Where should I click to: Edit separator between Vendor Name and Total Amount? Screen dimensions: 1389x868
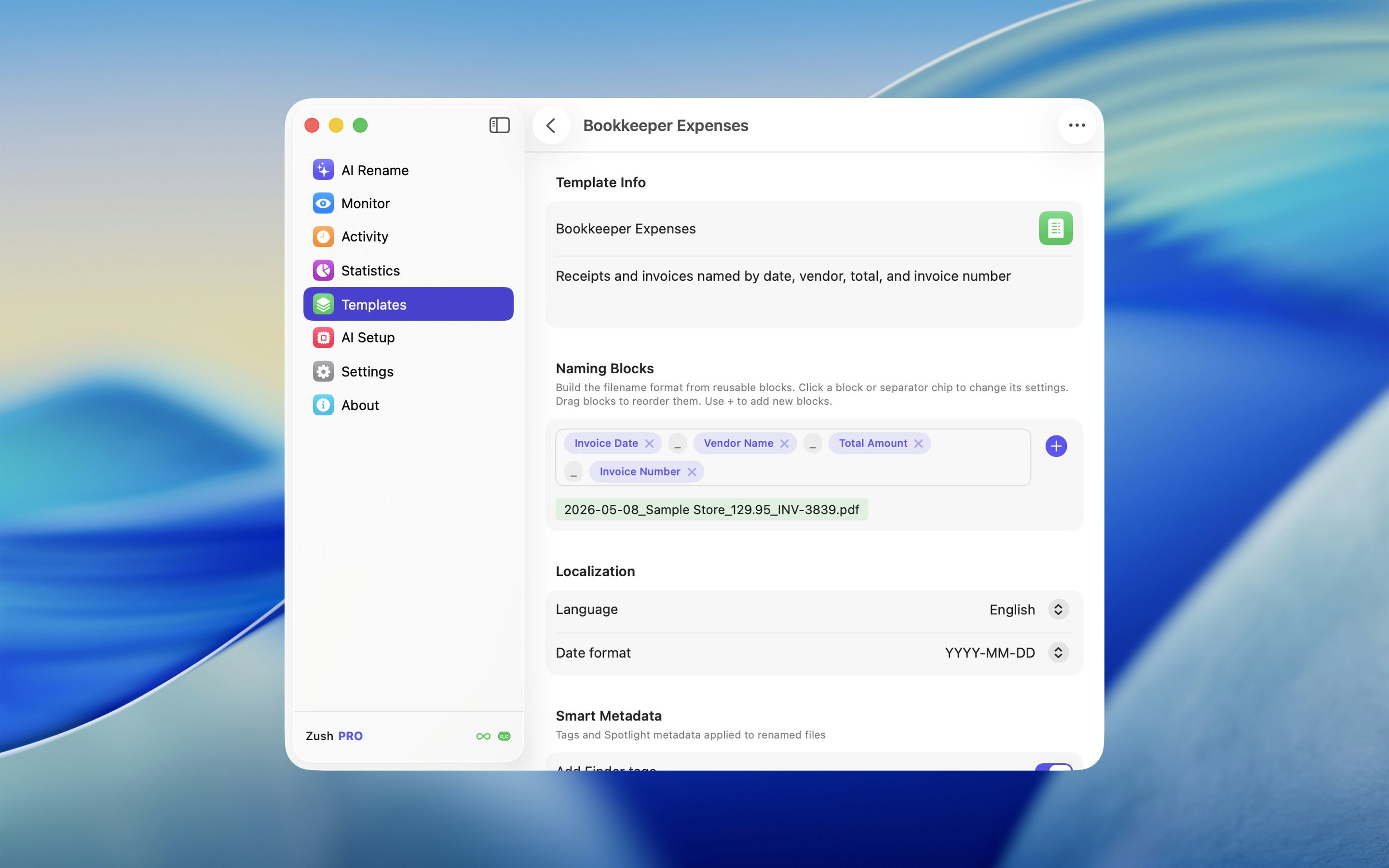point(812,443)
